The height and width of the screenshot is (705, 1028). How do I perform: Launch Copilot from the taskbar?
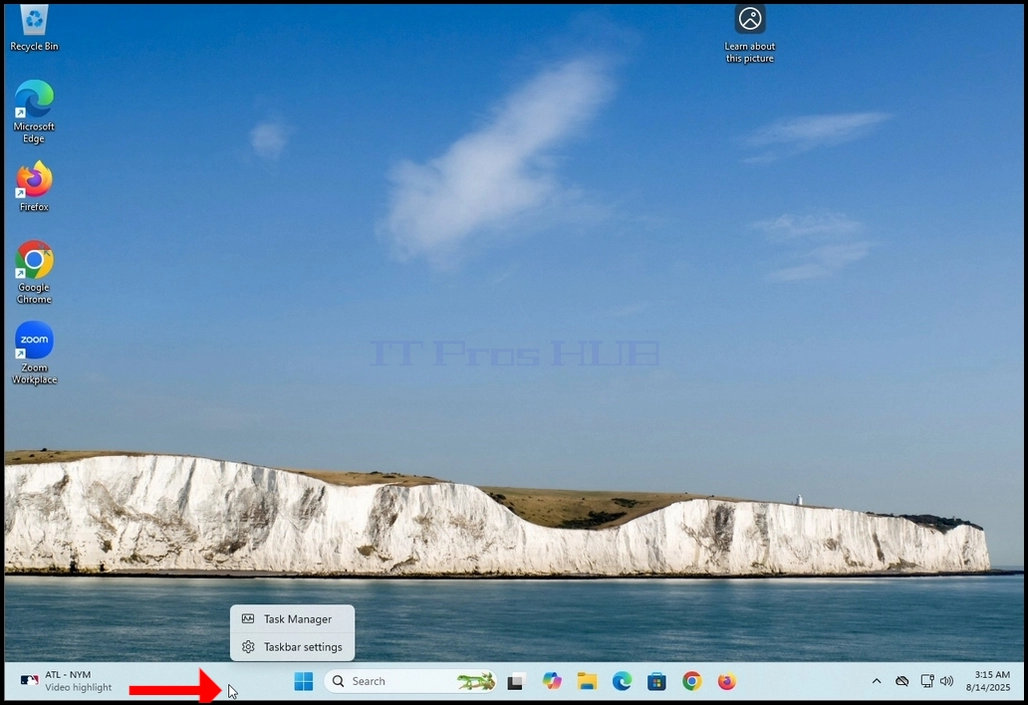pos(552,681)
